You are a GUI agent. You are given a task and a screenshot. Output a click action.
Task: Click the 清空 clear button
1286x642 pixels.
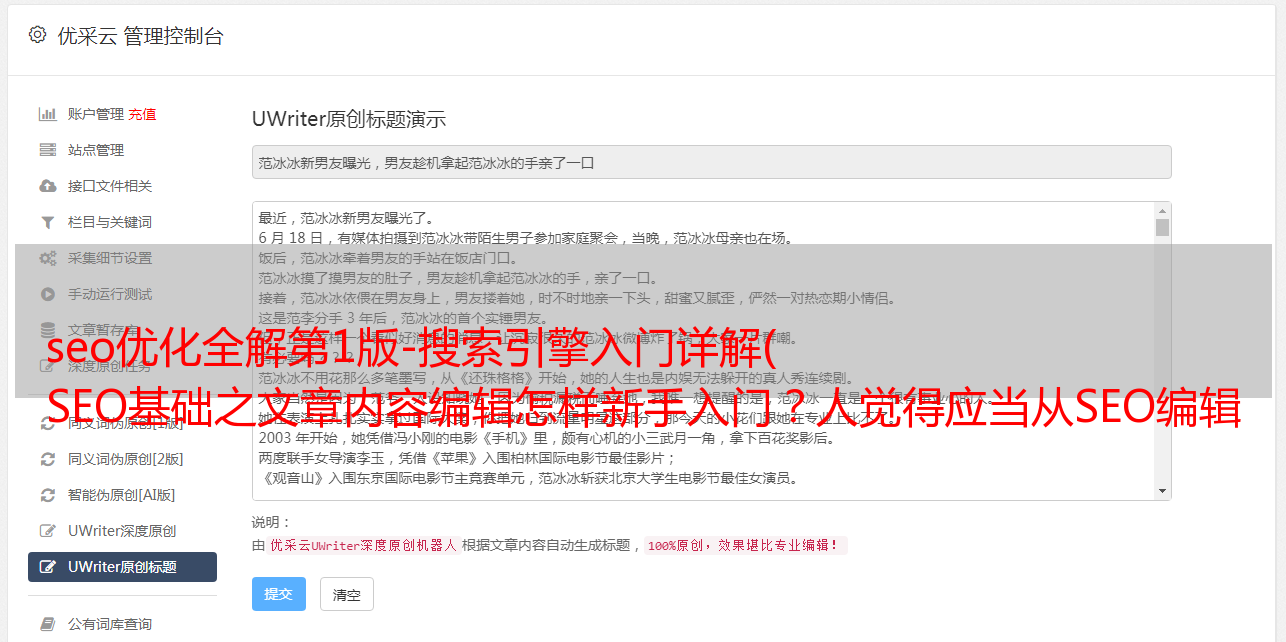pyautogui.click(x=347, y=594)
